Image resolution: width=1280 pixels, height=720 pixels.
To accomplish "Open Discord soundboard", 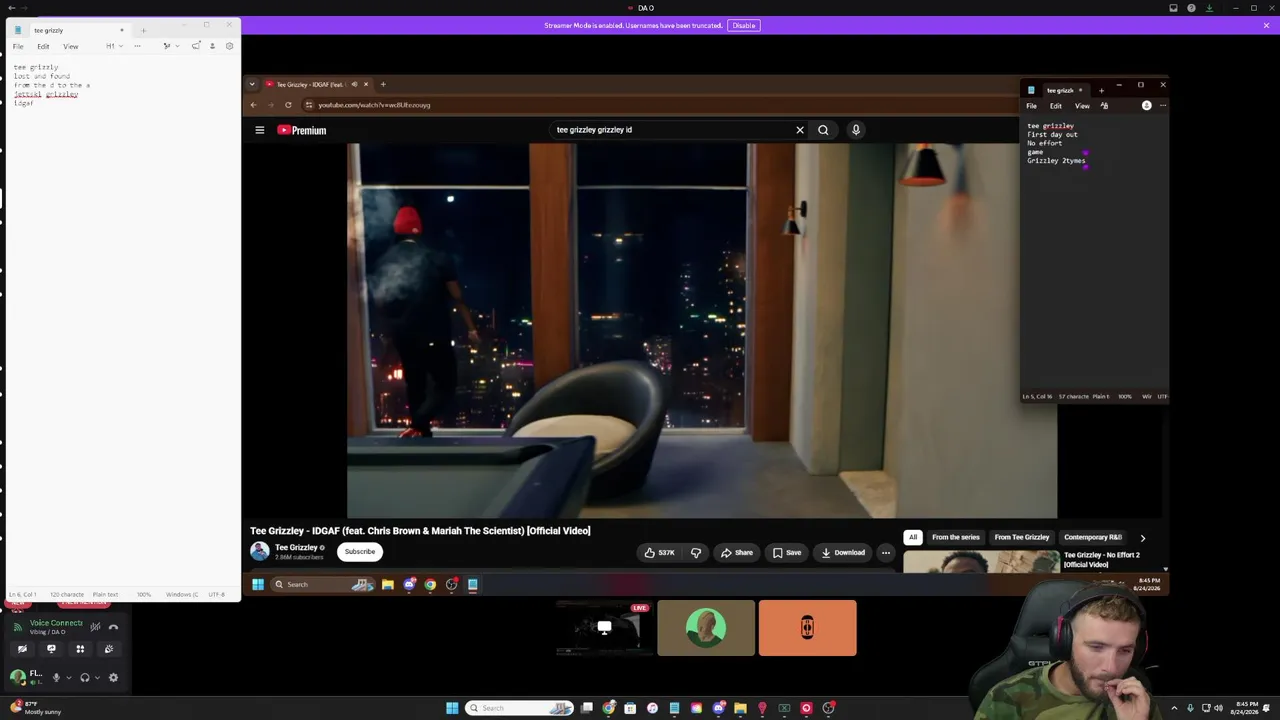I will tap(109, 649).
